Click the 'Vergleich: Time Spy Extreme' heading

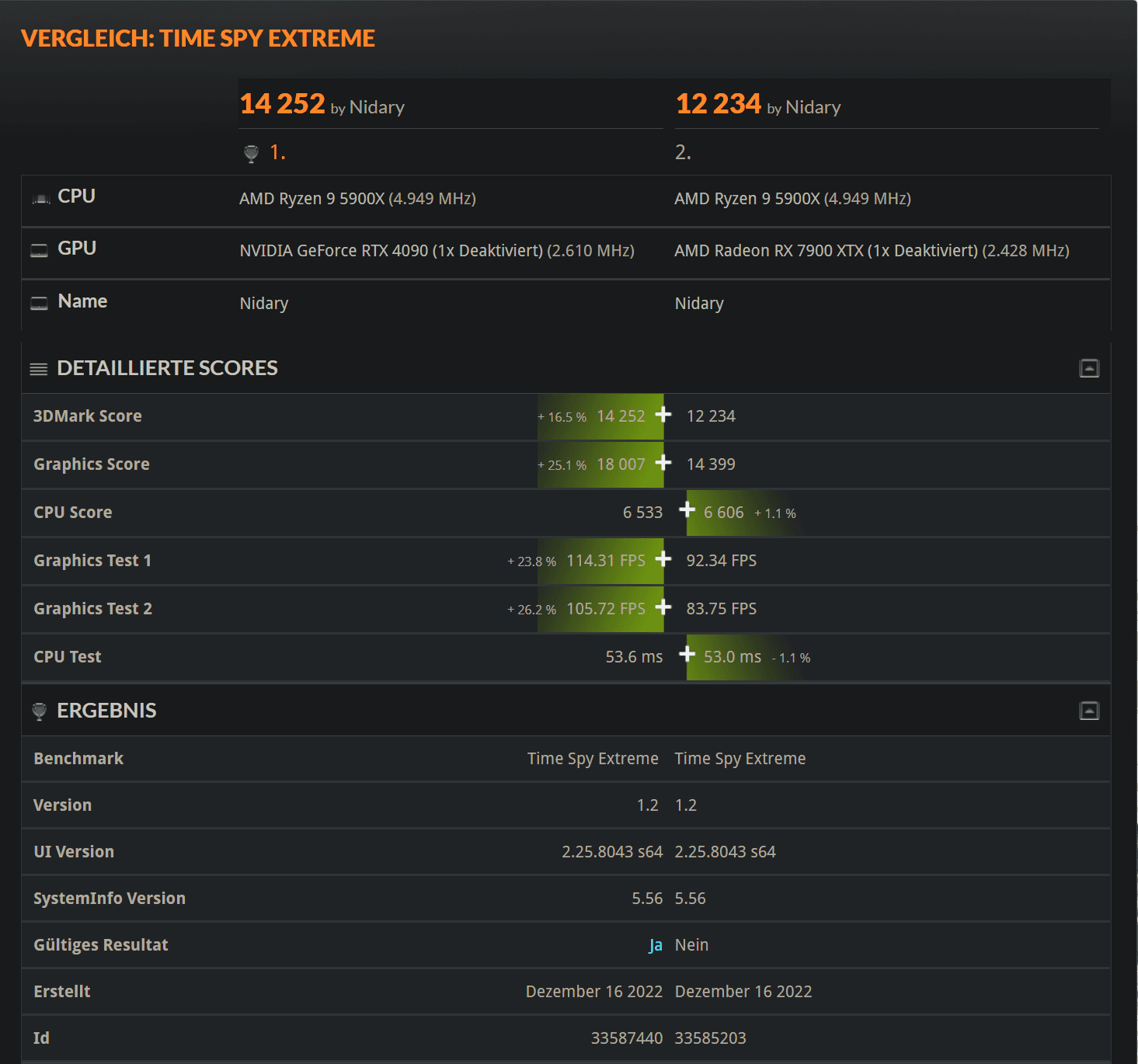point(198,38)
